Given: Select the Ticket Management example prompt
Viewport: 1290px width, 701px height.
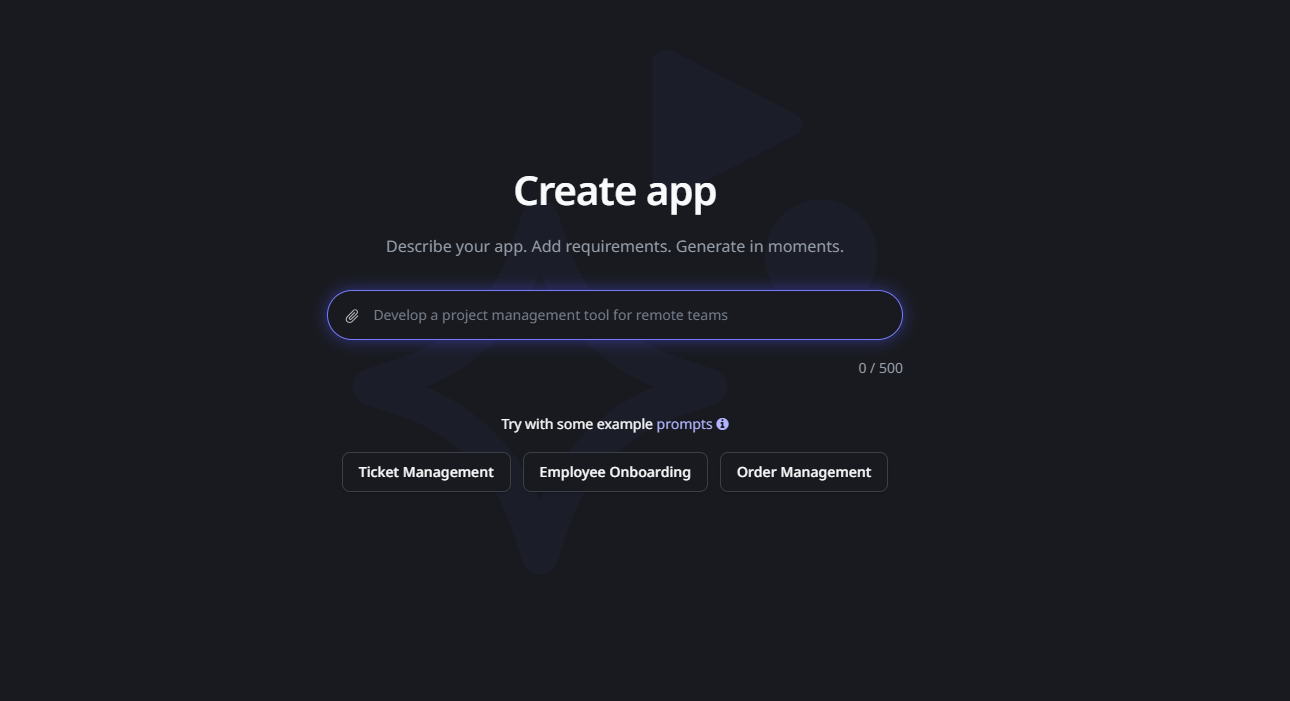Looking at the screenshot, I should click(426, 472).
